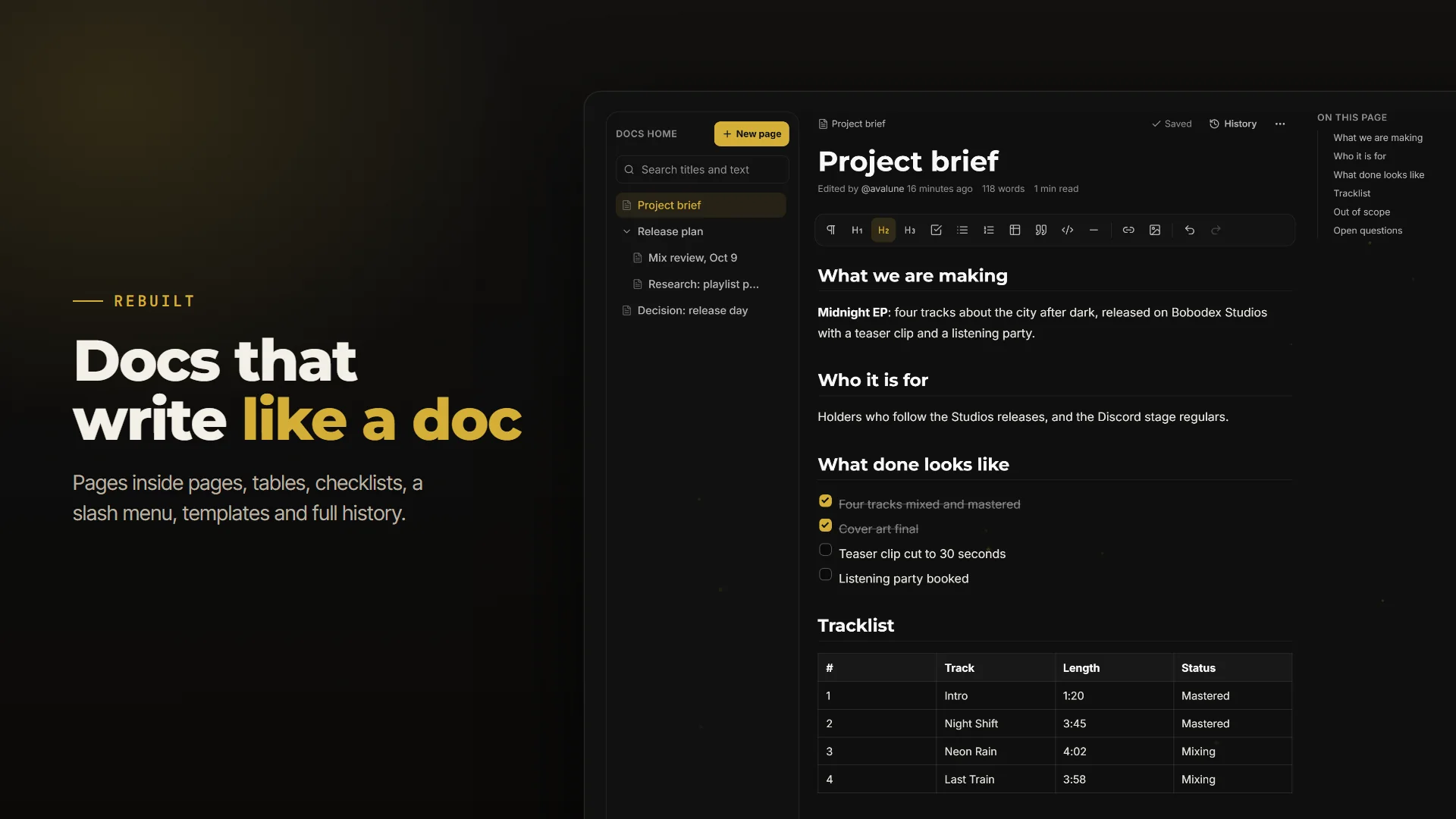Jump to Out of scope section
1456x819 pixels.
[1362, 212]
